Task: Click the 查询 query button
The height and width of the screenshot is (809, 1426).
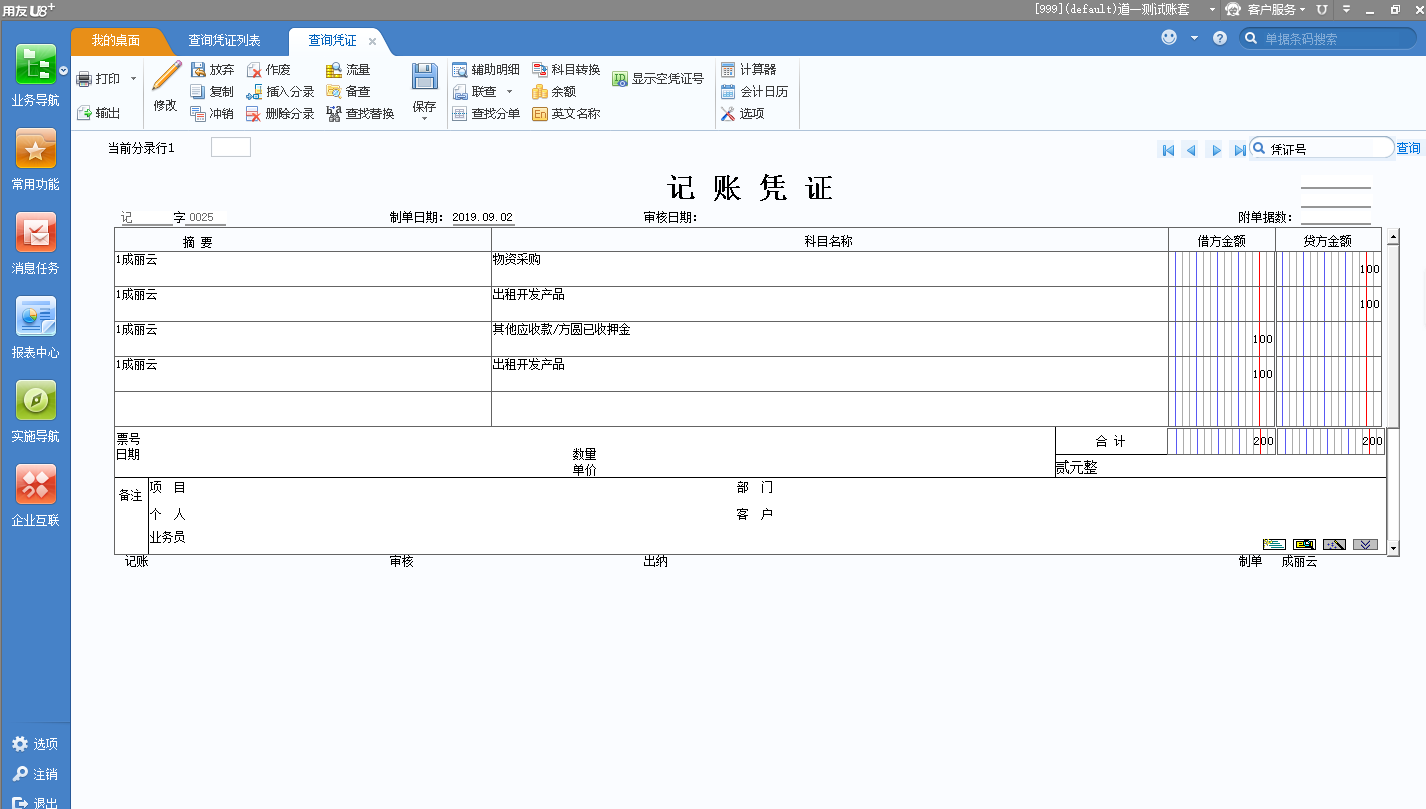Action: [x=1408, y=147]
